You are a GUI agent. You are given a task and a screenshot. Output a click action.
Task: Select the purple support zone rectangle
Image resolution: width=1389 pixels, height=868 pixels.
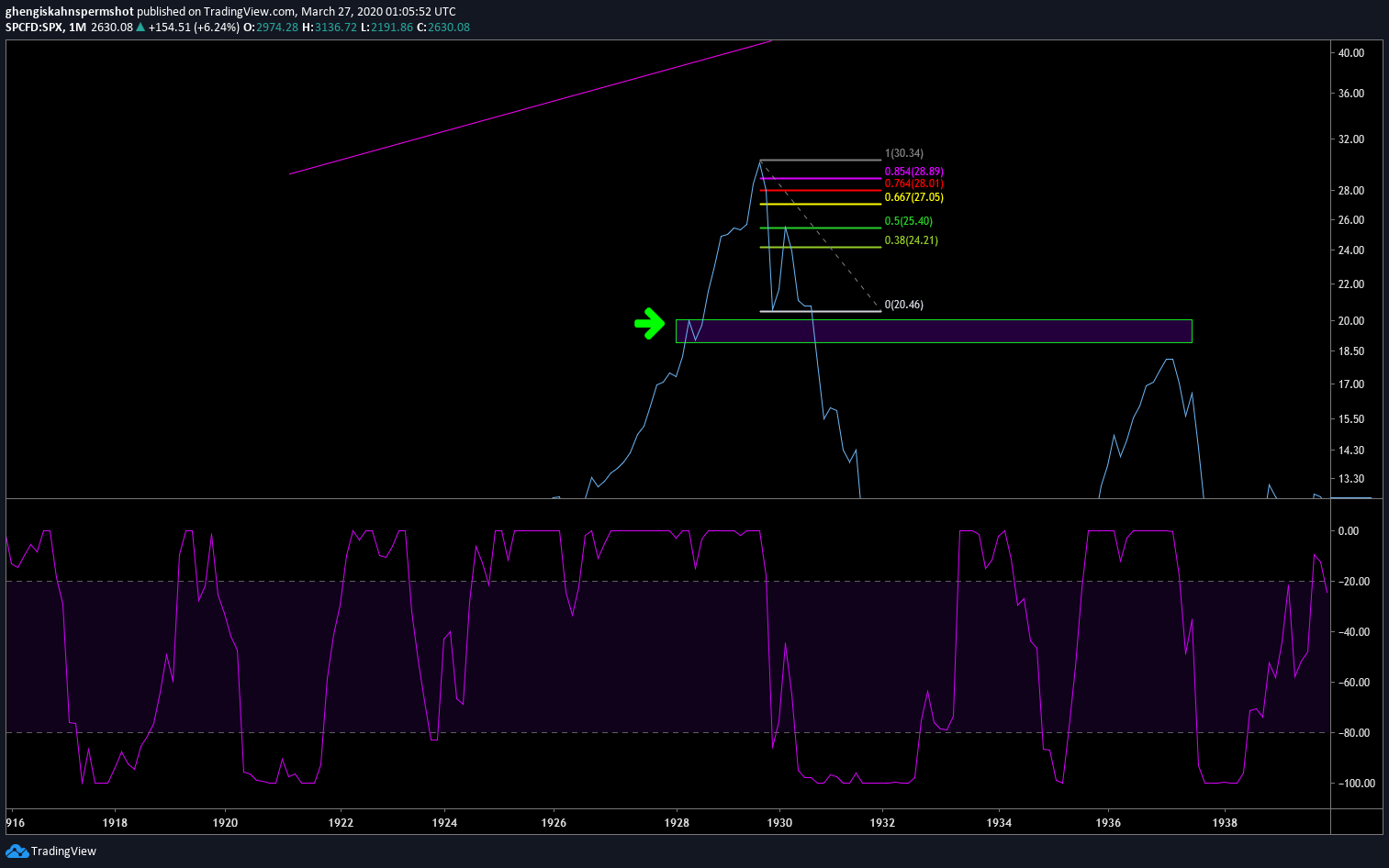click(x=934, y=331)
